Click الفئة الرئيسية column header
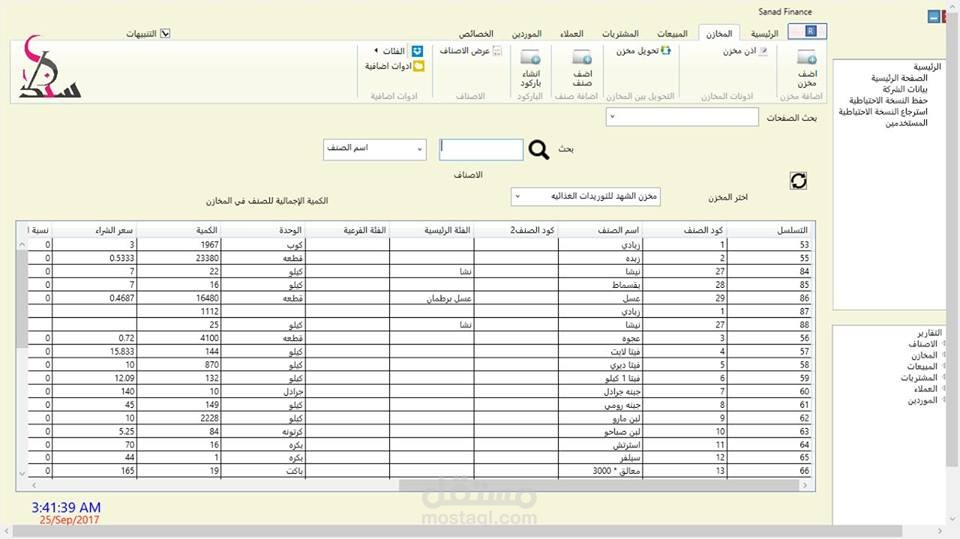 point(431,230)
